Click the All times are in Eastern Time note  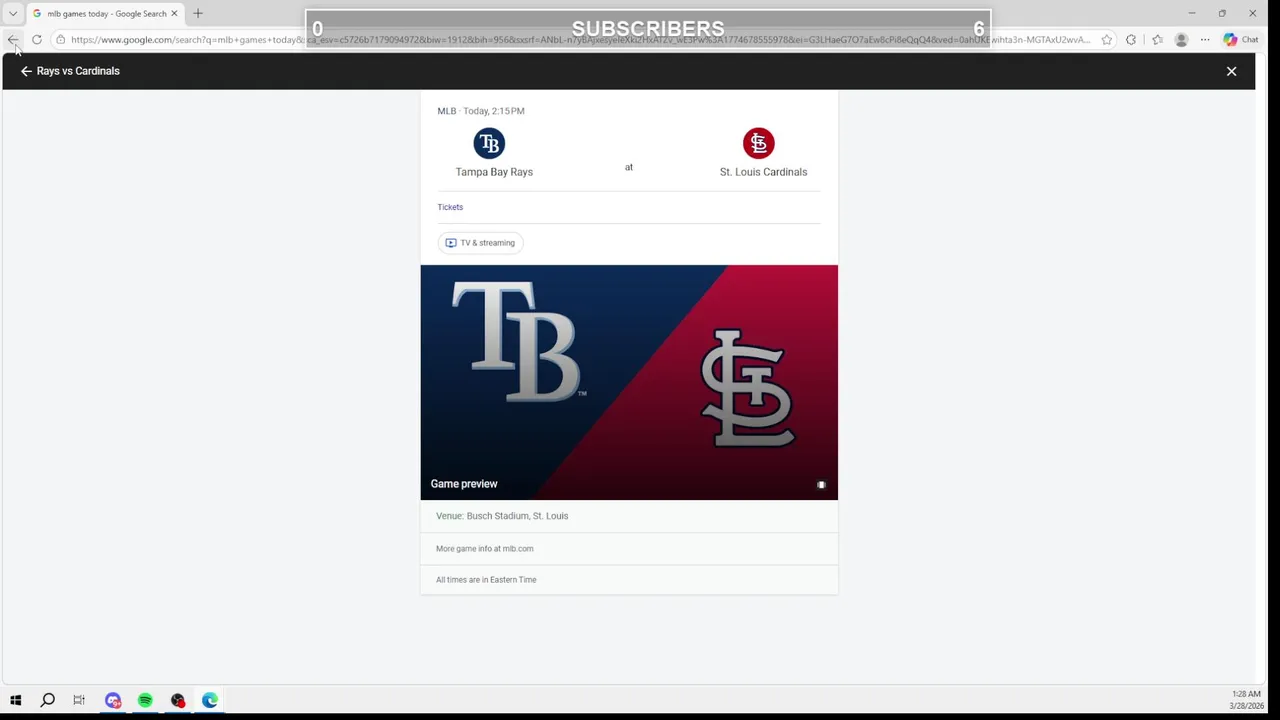[x=486, y=580]
